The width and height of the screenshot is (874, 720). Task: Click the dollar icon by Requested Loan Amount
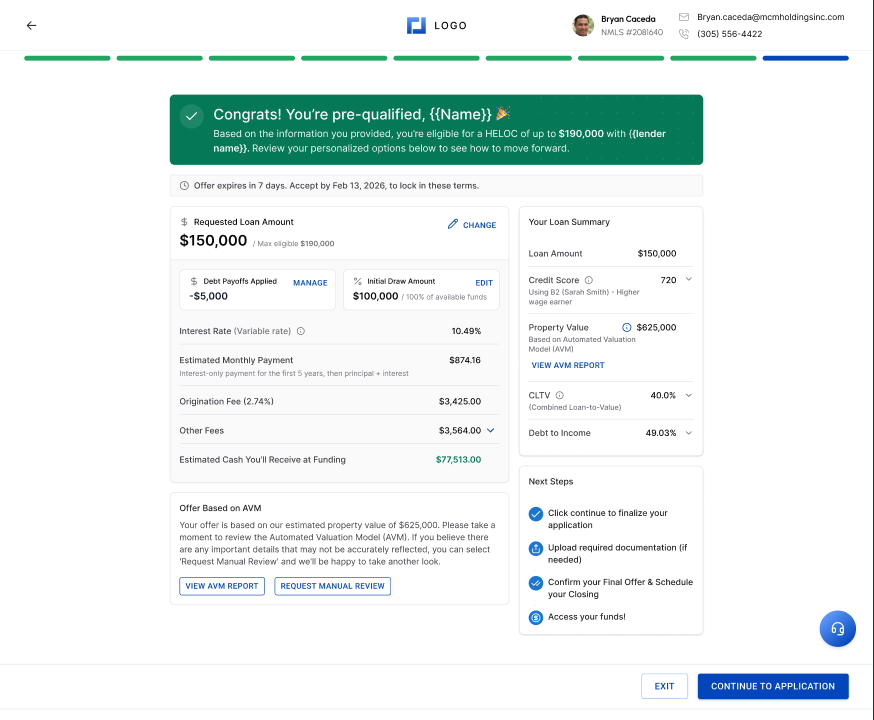tap(184, 222)
